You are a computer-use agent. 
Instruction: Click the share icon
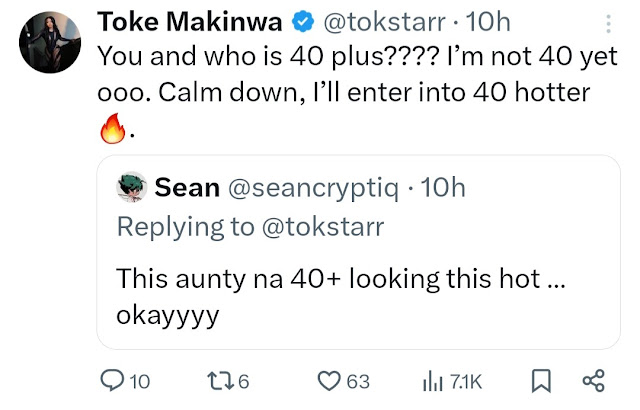click(x=593, y=381)
